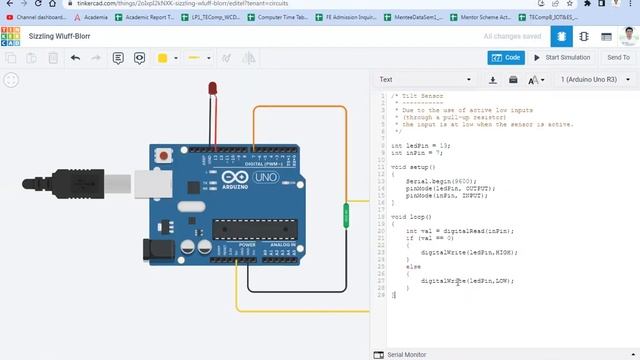Open wire type dropdown arrow
The image size is (640, 360).
point(209,58)
